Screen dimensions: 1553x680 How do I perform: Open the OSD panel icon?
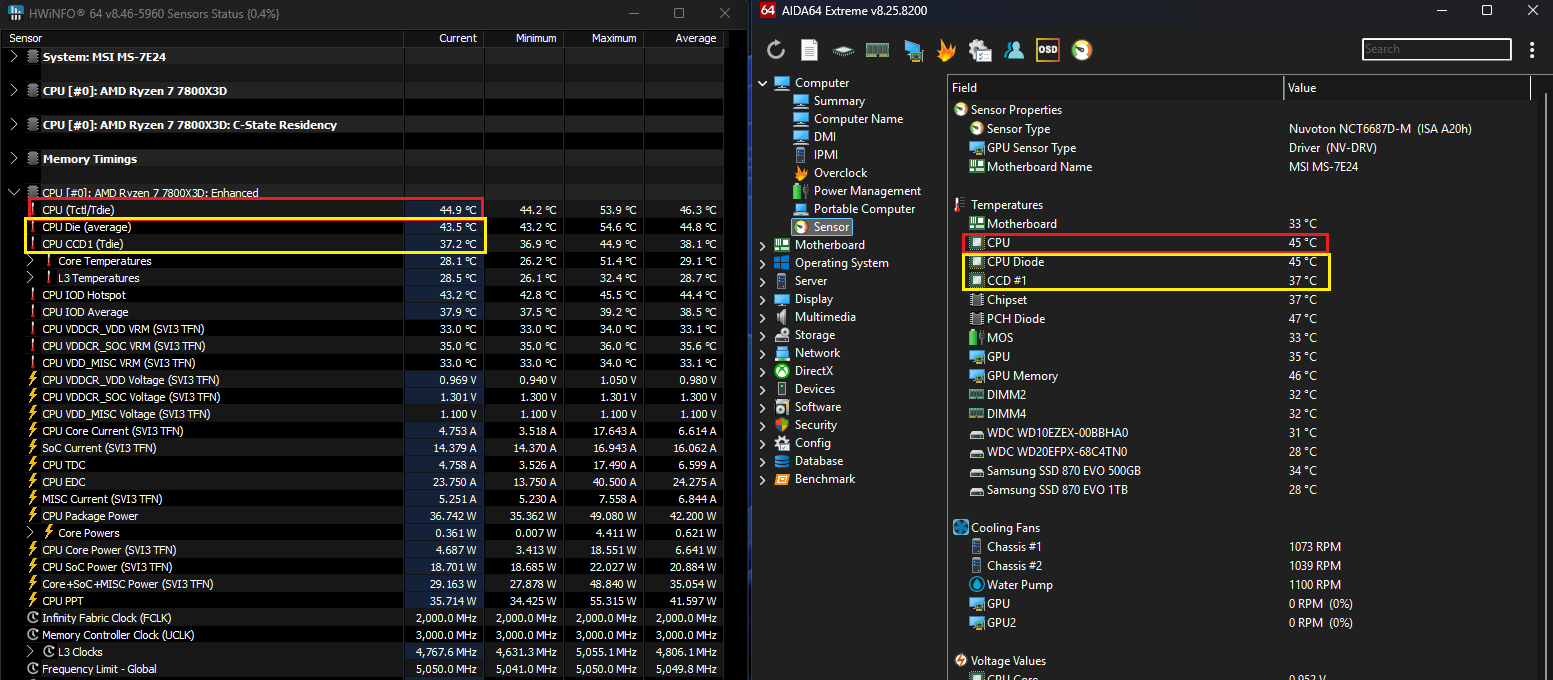coord(1047,50)
